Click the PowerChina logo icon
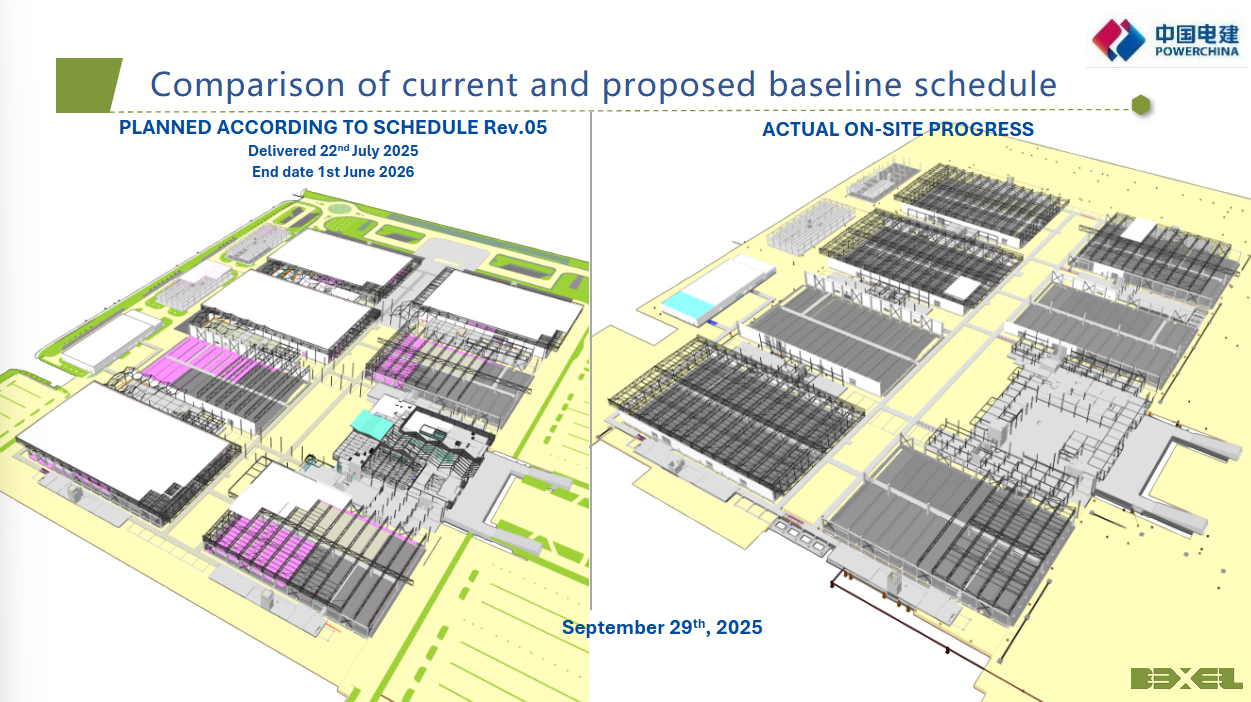1251x702 pixels. (1166, 40)
